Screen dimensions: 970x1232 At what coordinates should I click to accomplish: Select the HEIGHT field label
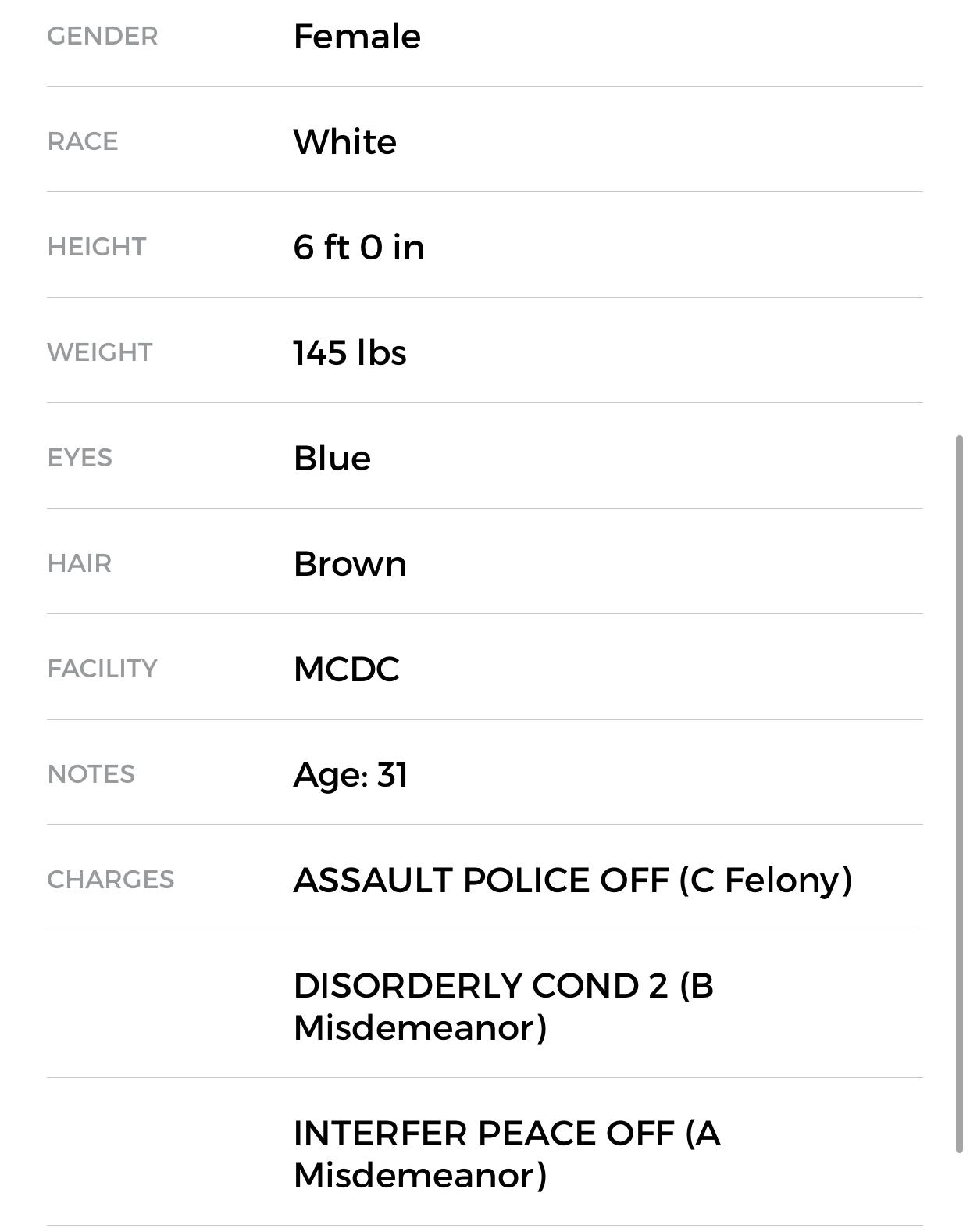tap(96, 247)
